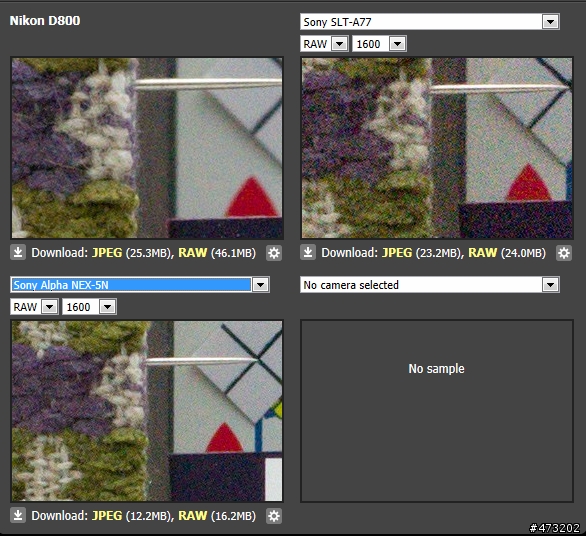Expand RAW format dropdown for Sony SLT-A77
Image resolution: width=586 pixels, height=536 pixels.
point(324,44)
